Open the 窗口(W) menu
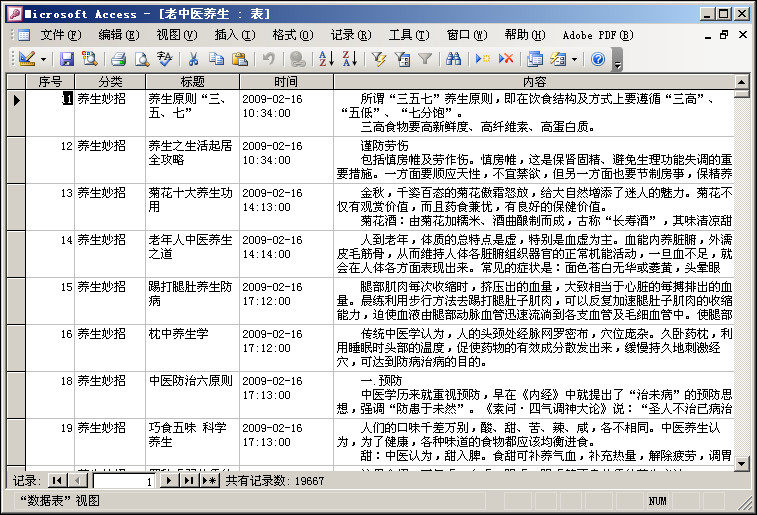Screen dimensions: 757x515 click(x=467, y=35)
